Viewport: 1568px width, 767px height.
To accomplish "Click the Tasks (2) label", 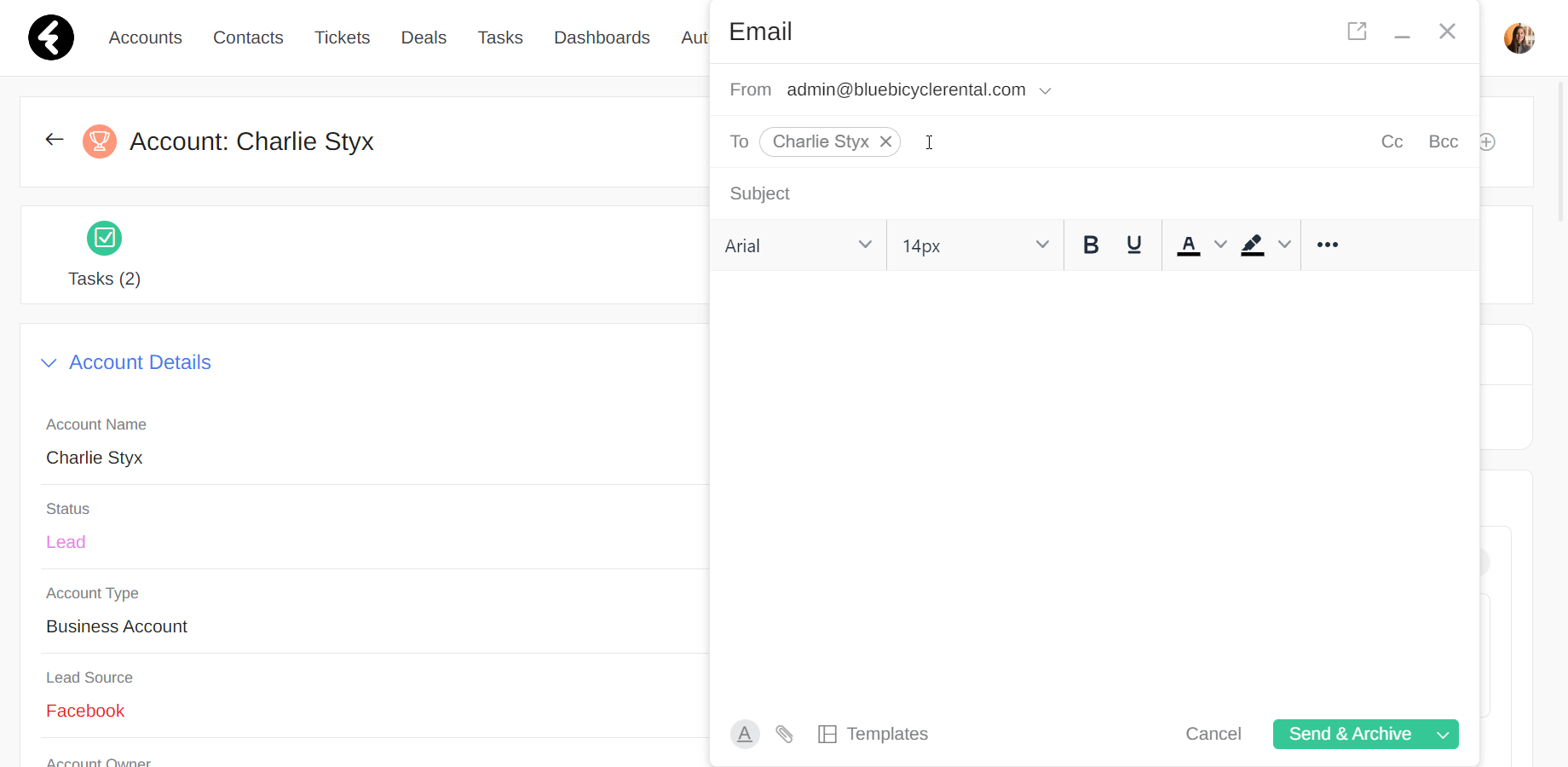I will 104,279.
